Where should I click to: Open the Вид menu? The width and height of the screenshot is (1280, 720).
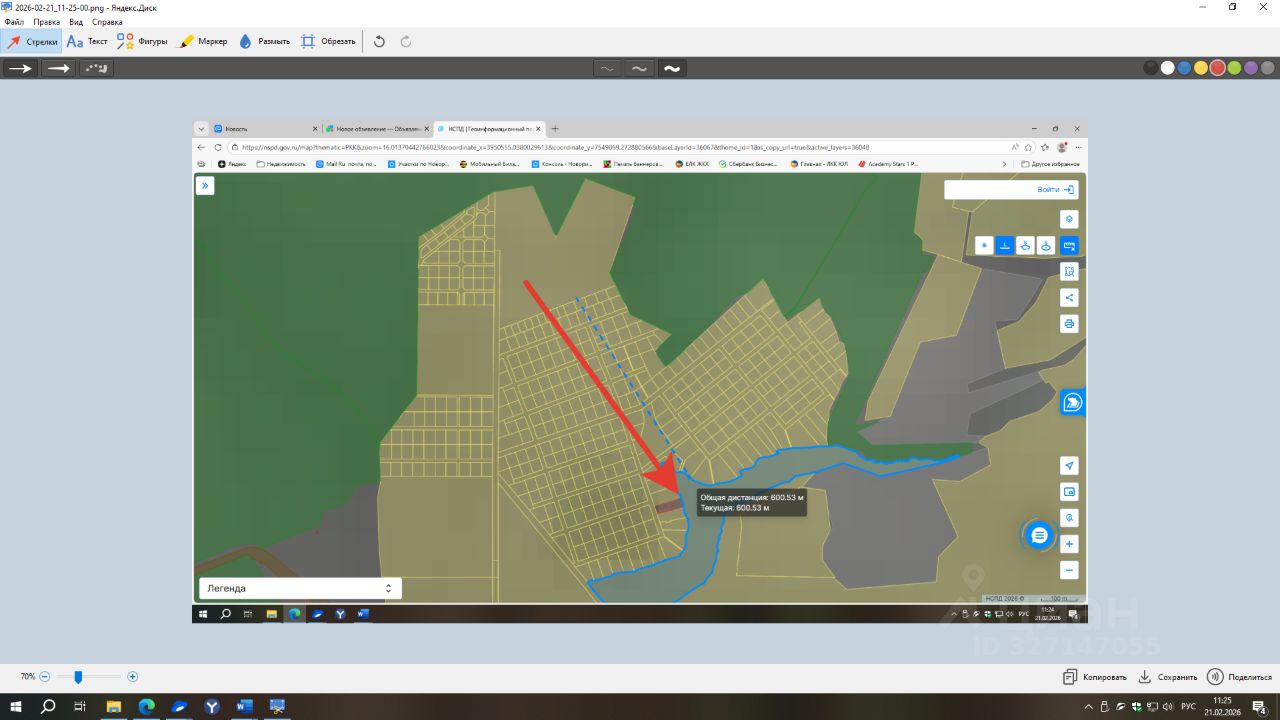[x=76, y=21]
